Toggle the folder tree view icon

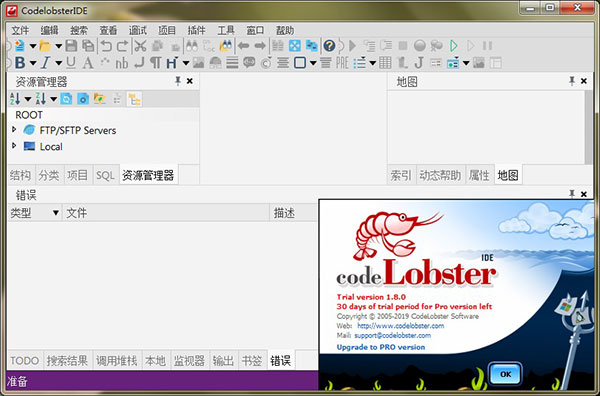(x=134, y=99)
